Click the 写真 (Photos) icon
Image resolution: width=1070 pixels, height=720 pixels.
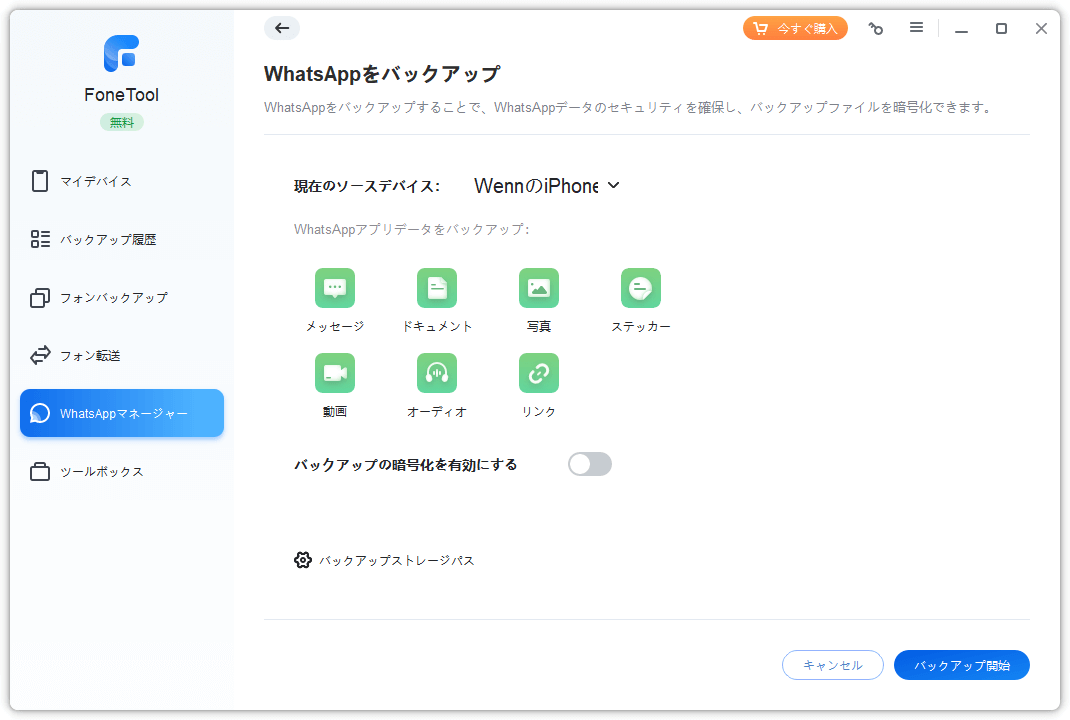coord(539,288)
